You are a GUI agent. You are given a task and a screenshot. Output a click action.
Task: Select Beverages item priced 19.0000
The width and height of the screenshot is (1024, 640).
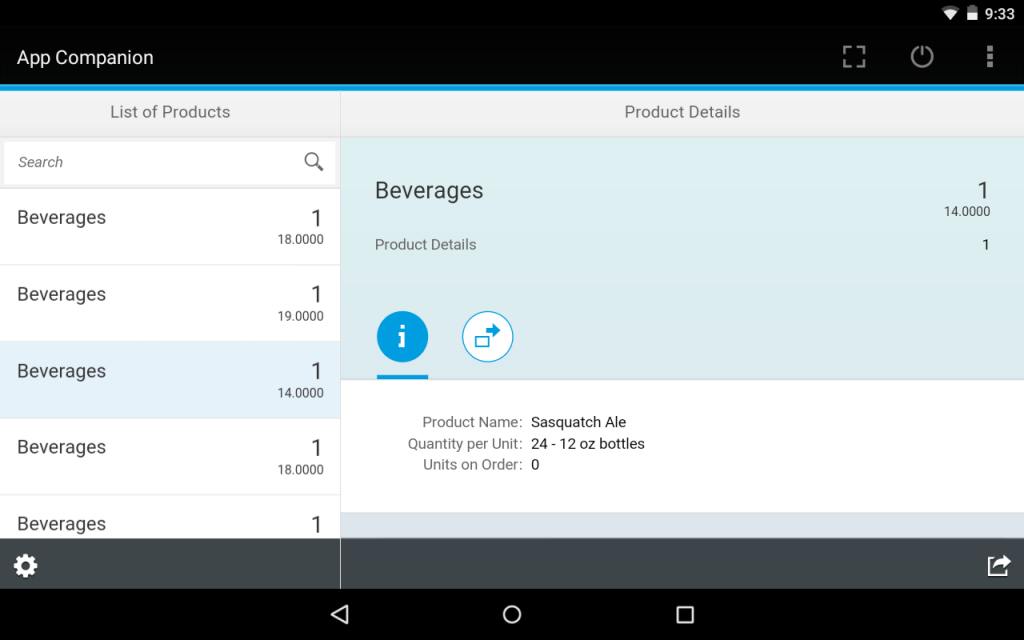[x=170, y=304]
